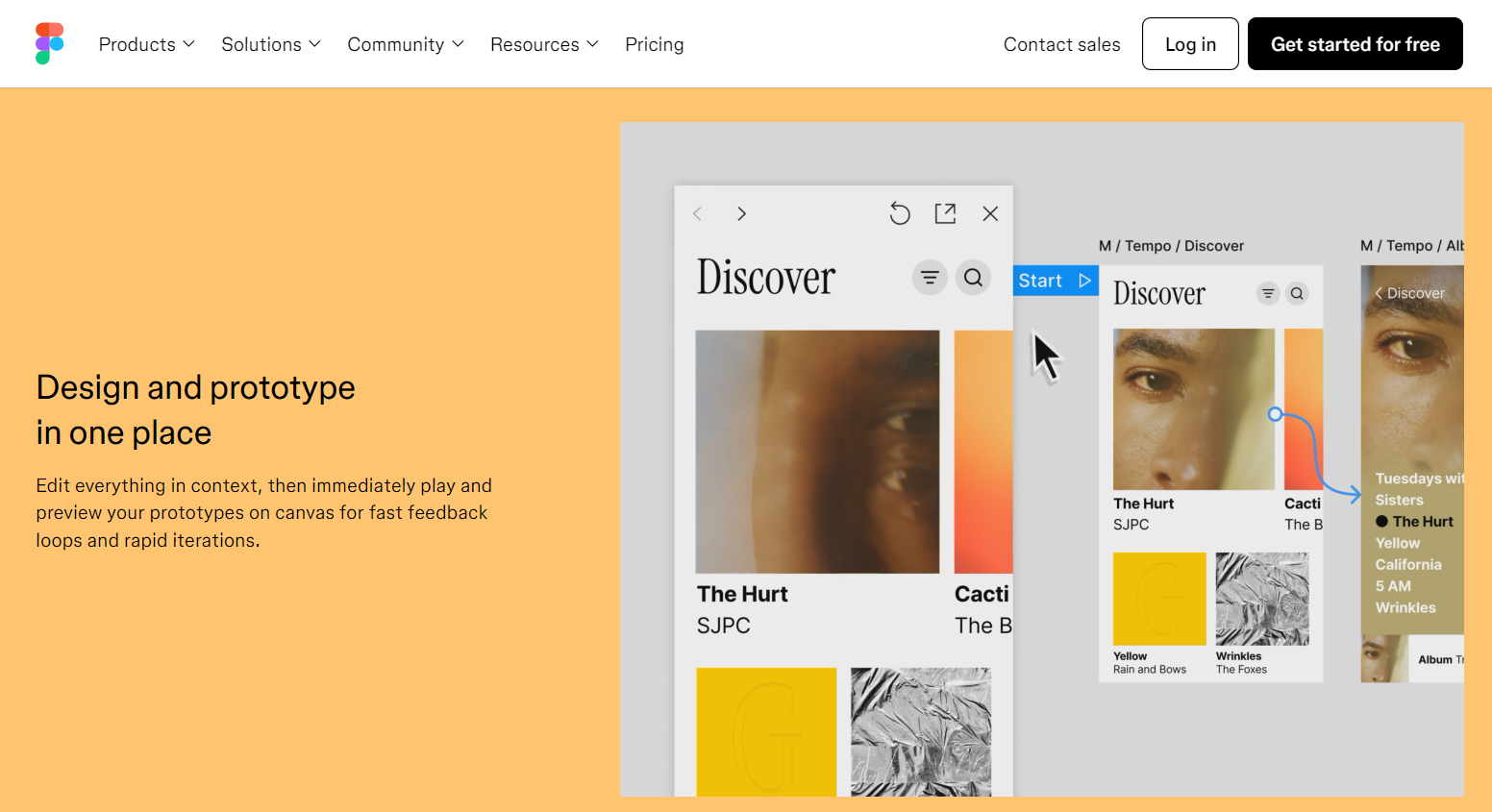Image resolution: width=1492 pixels, height=812 pixels.
Task: Click the filter icon in the smaller Discover frame
Action: 1267,293
